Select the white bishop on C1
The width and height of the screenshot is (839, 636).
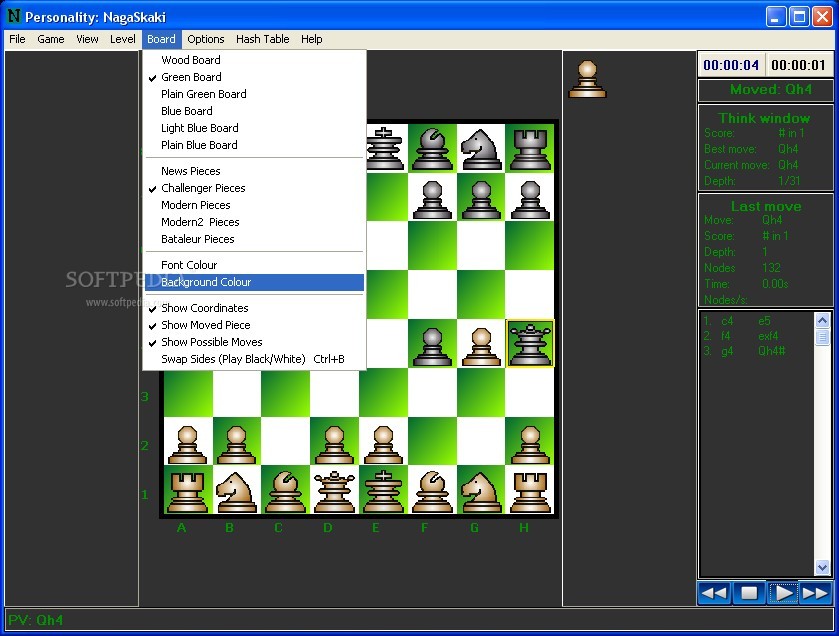click(285, 490)
